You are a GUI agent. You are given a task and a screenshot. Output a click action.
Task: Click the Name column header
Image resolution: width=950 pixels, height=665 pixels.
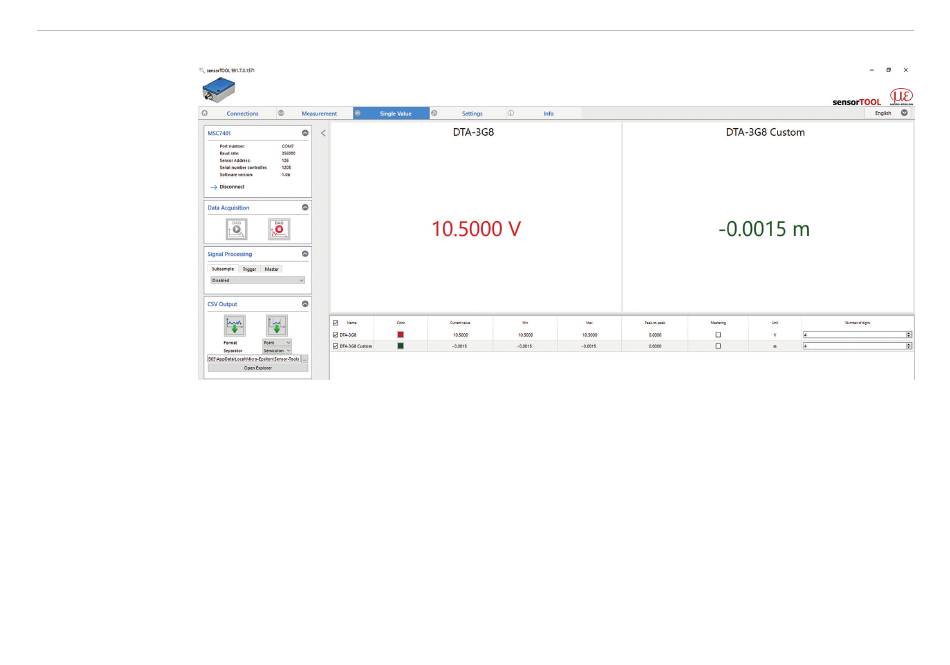coord(351,323)
